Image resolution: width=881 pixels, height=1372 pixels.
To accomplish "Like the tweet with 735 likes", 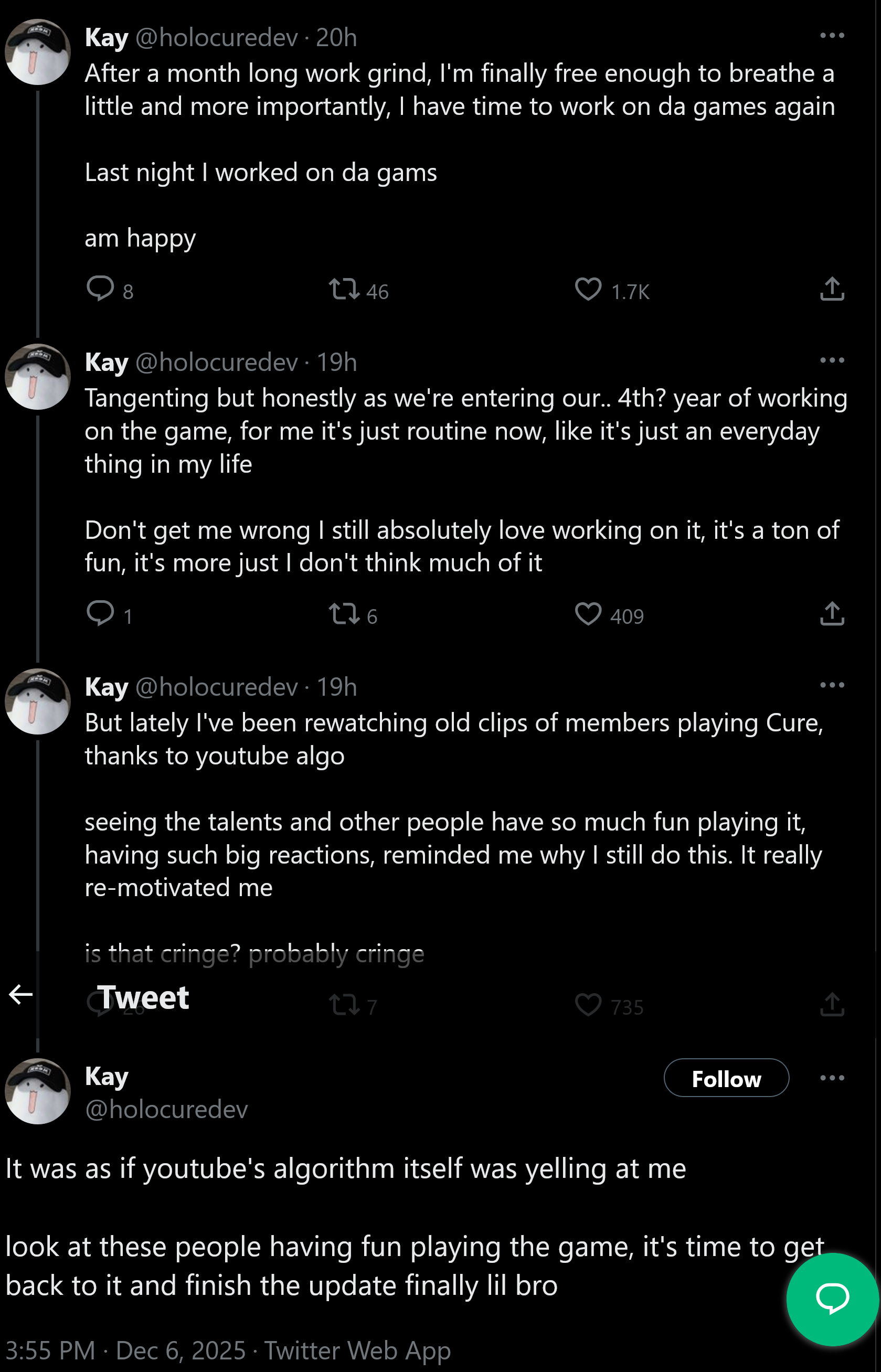I will pyautogui.click(x=588, y=1005).
